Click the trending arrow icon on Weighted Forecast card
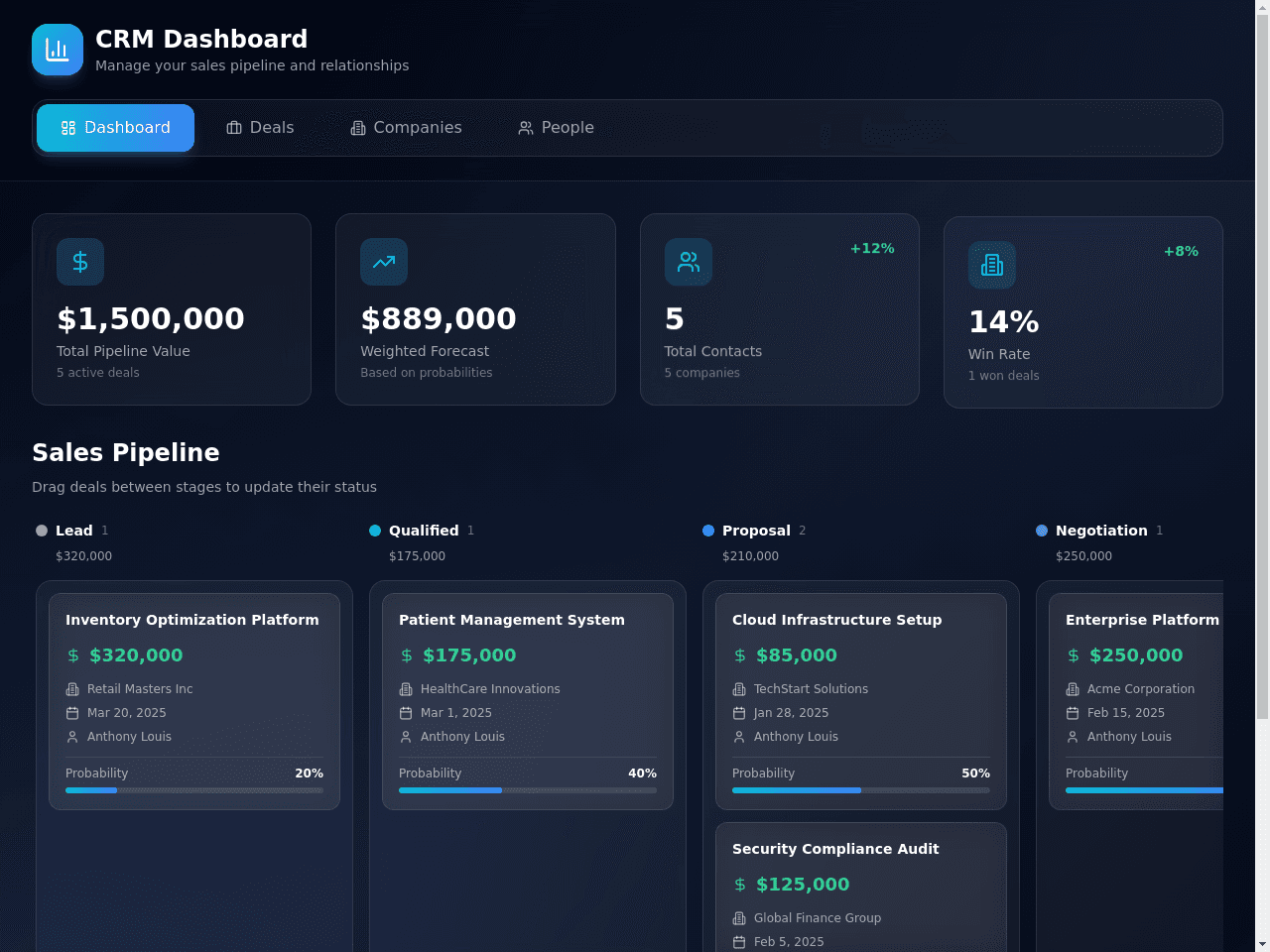The image size is (1270, 952). 384,262
